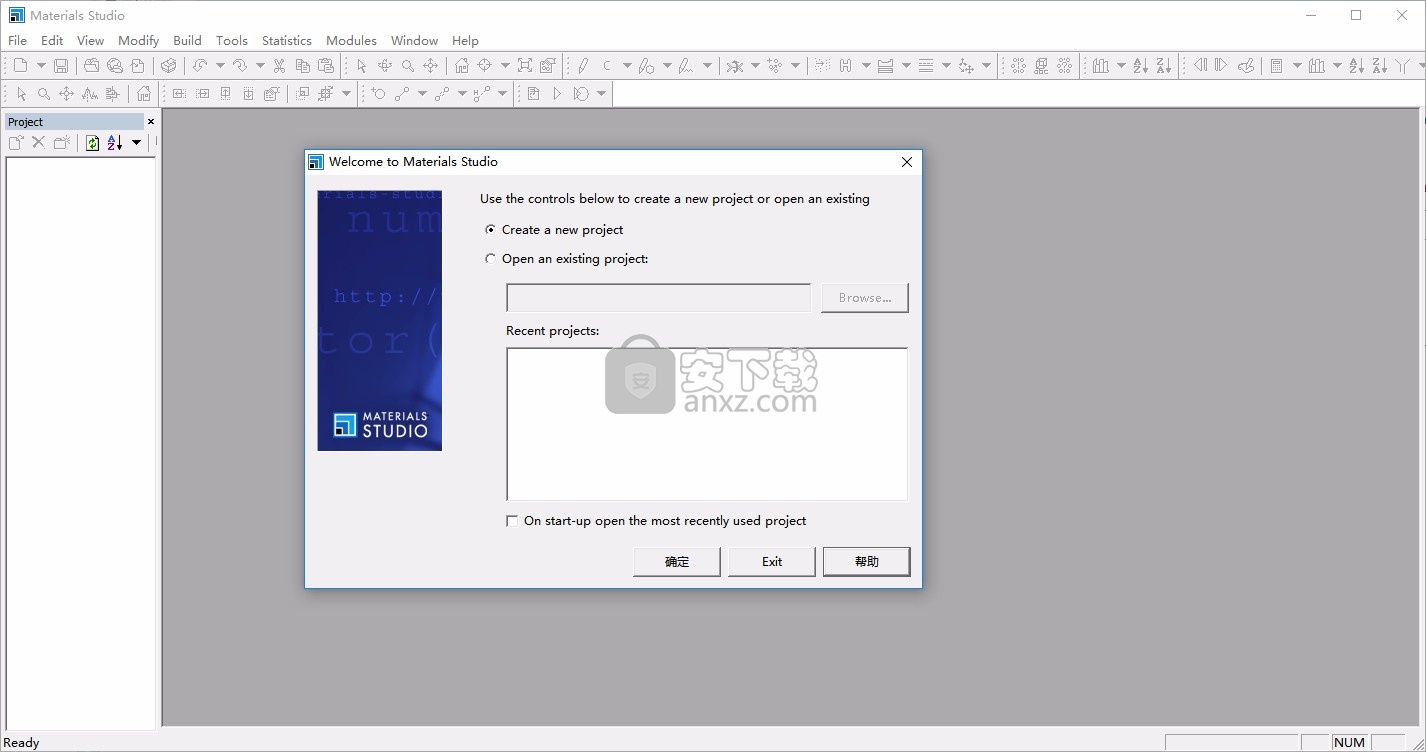Click the Refresh icon in Project panel
Viewport: 1426px width, 752px height.
[x=92, y=143]
